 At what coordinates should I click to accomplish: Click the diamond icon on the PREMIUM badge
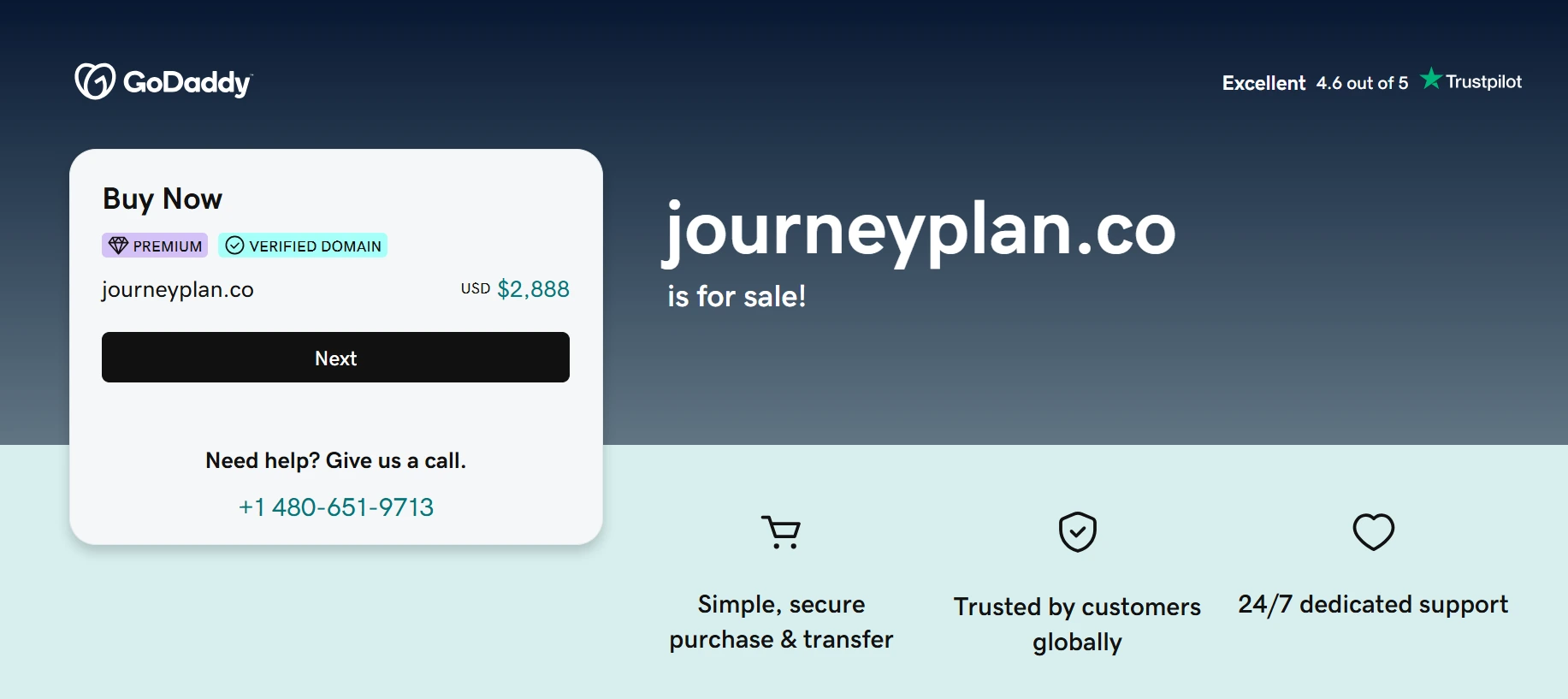pyautogui.click(x=120, y=246)
